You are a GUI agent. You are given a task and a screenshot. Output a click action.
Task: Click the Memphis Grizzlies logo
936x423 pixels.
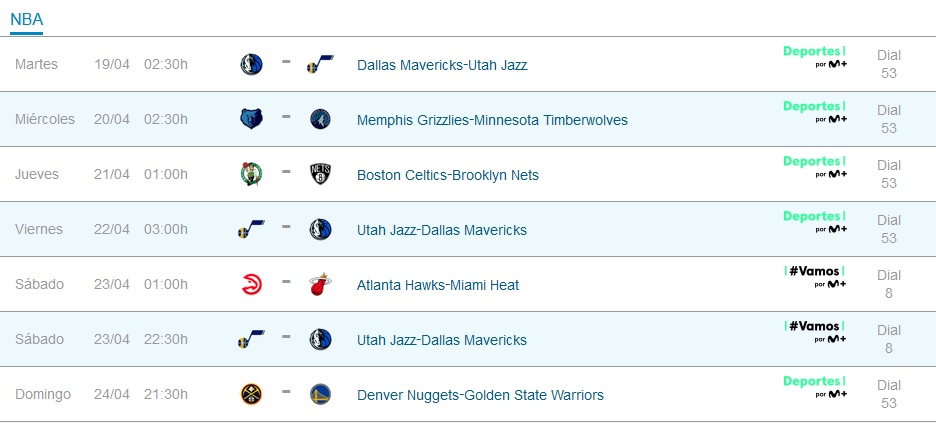tap(251, 119)
